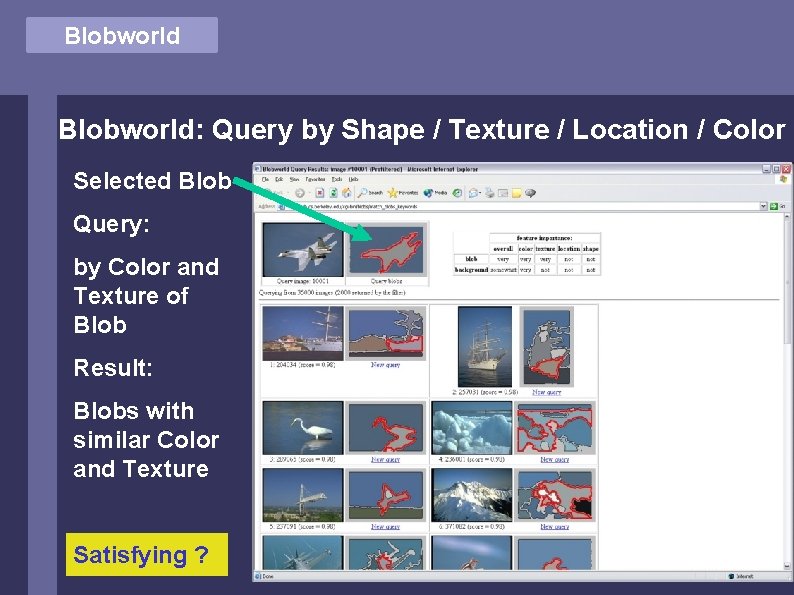Click New query under result 4
794x595 pixels.
pos(554,459)
